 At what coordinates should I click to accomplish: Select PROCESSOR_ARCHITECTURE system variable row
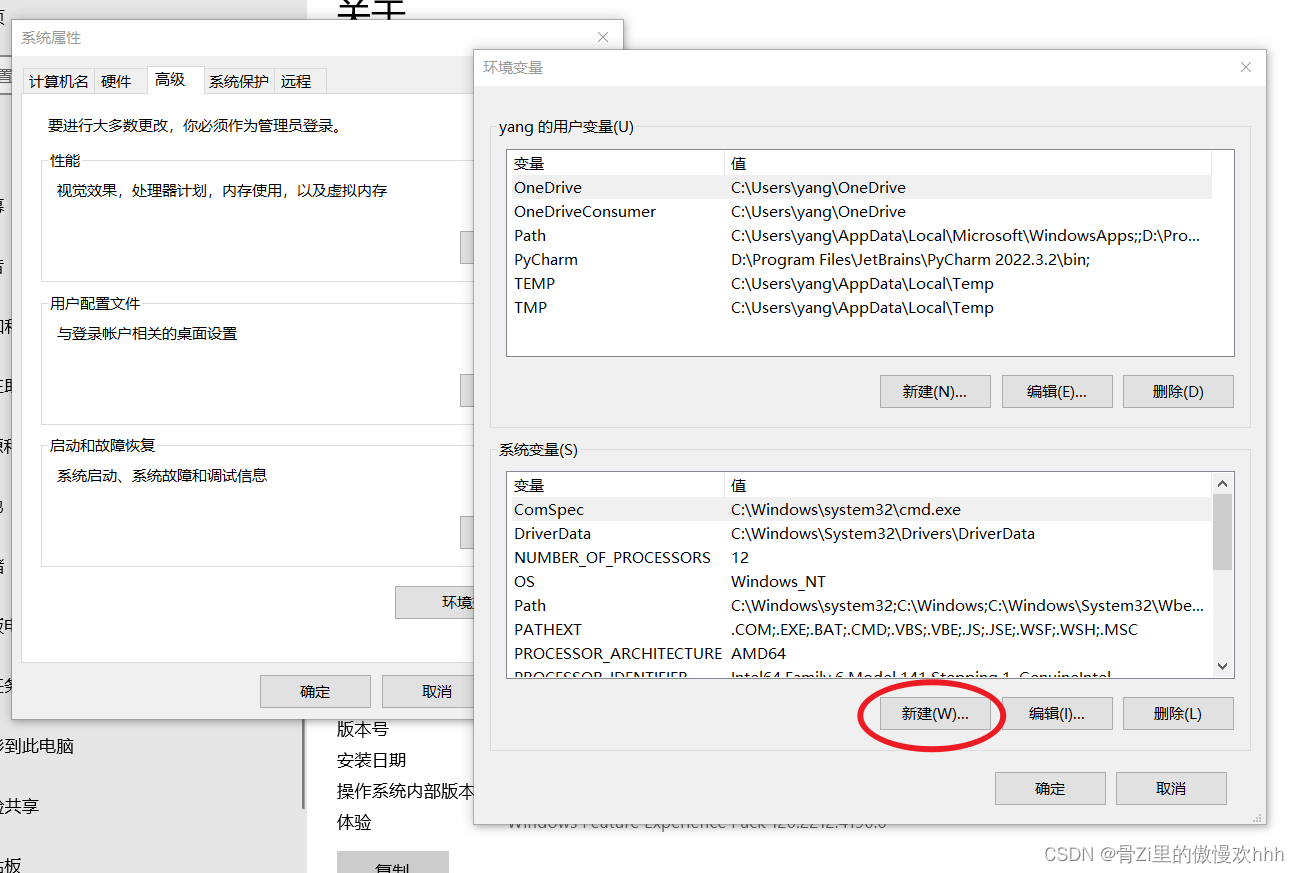point(860,654)
